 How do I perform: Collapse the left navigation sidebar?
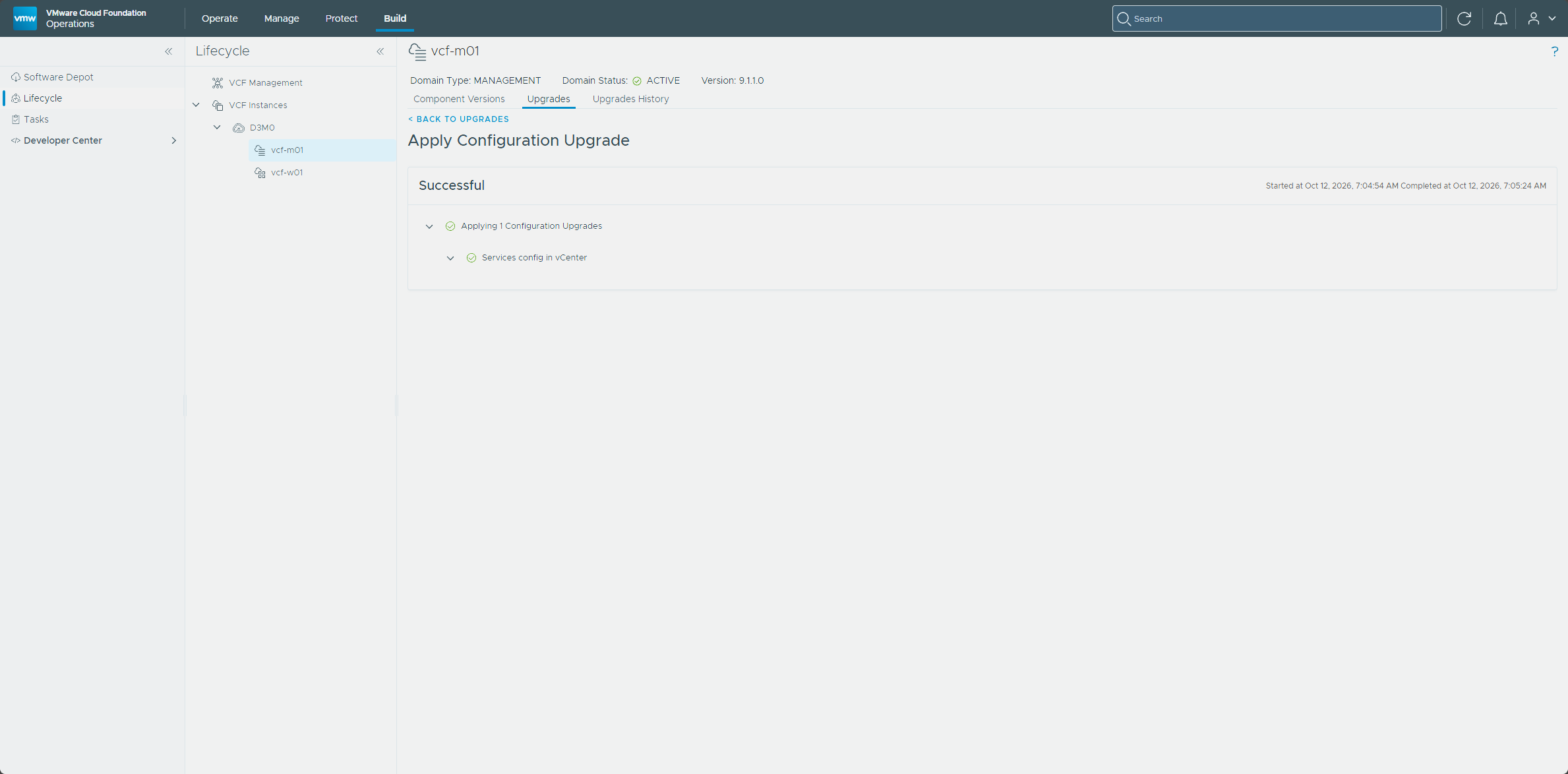click(x=169, y=51)
